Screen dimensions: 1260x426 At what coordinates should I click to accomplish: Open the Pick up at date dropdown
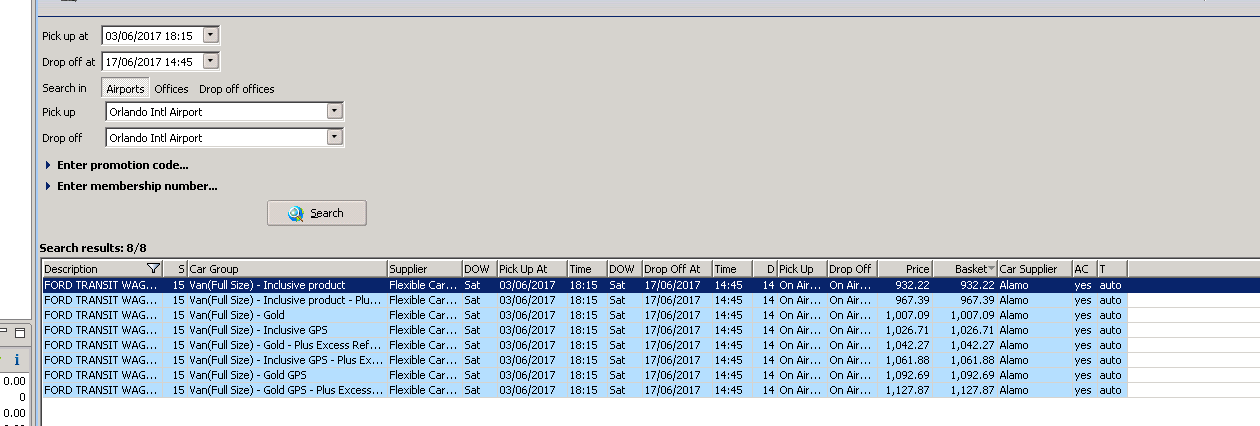point(210,35)
